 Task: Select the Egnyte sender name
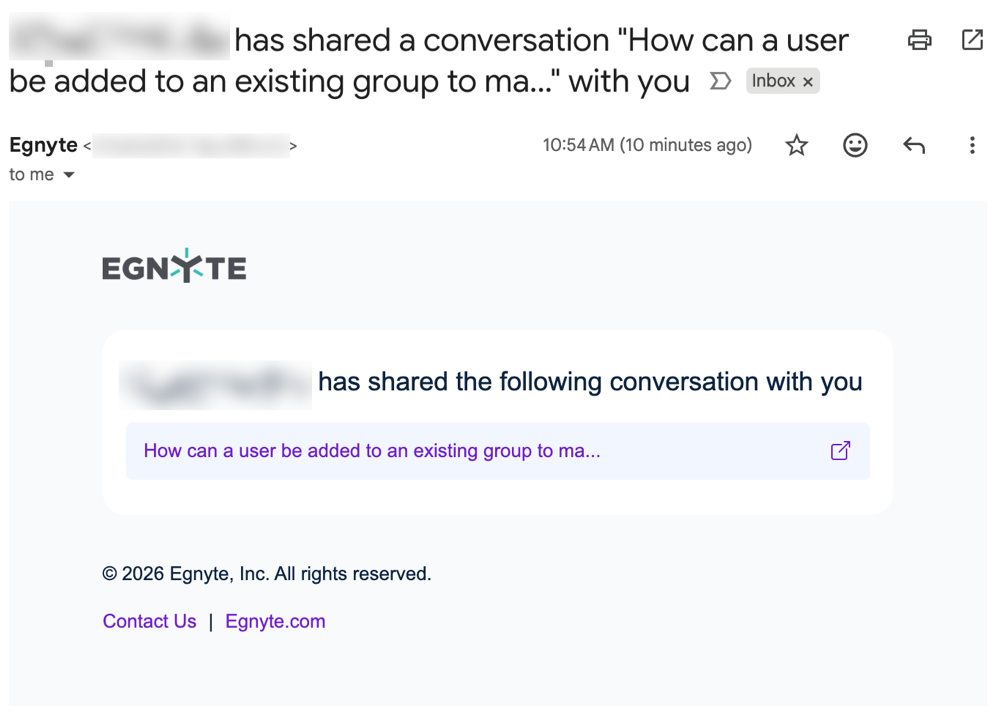click(x=43, y=145)
